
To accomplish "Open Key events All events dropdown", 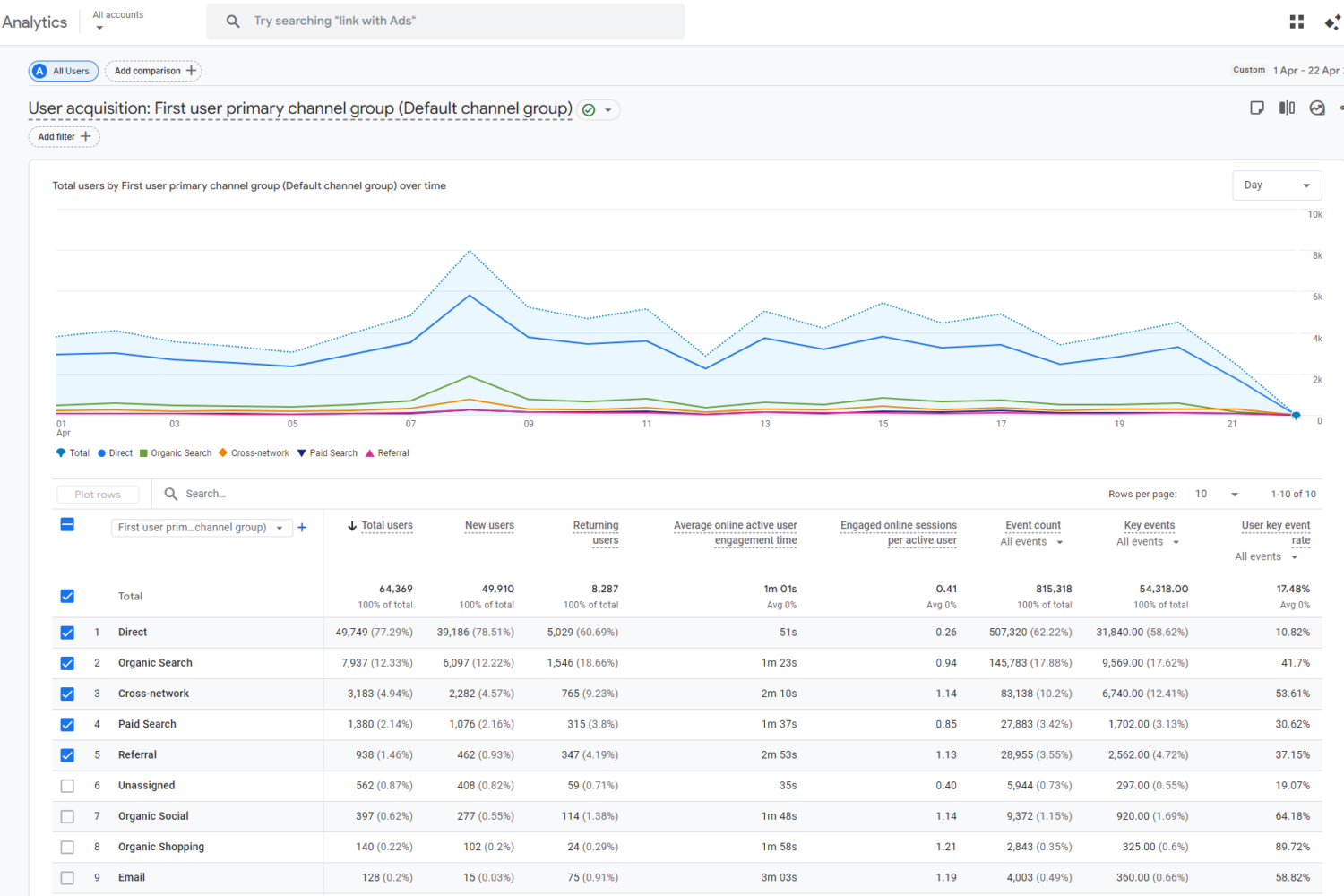I will pyautogui.click(x=1148, y=542).
